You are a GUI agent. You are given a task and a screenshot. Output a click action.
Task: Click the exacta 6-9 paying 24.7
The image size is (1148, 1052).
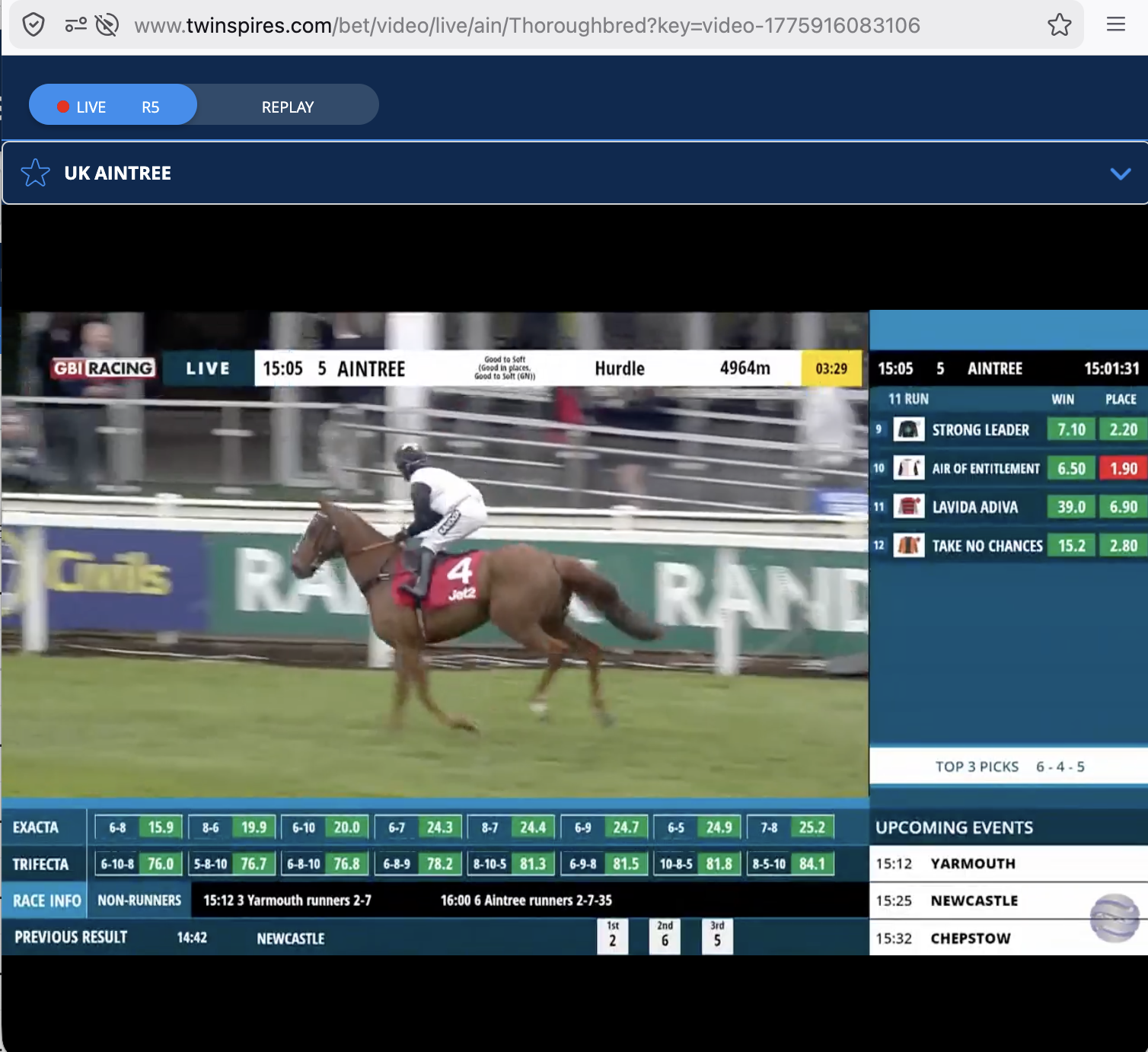(604, 827)
